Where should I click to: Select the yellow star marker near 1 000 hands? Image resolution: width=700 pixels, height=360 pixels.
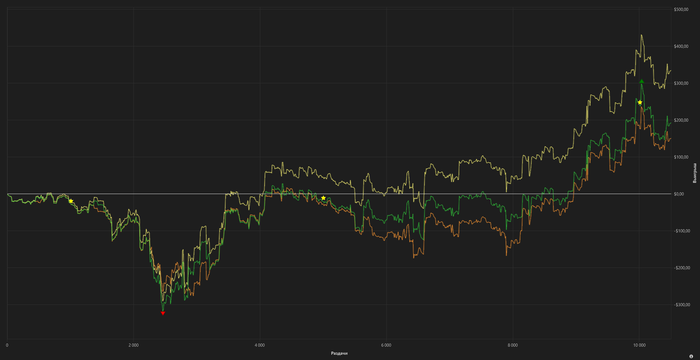(71, 201)
